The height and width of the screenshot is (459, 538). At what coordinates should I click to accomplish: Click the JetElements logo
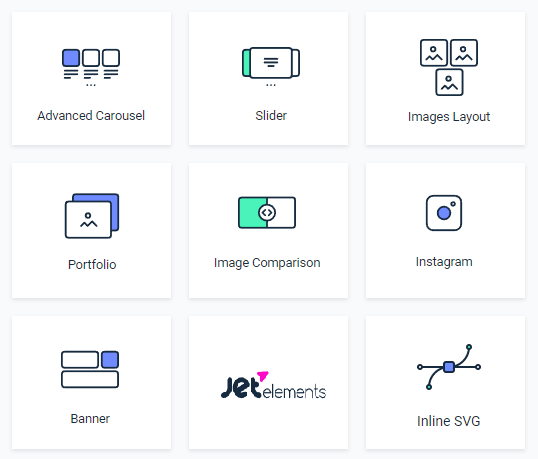pos(273,385)
